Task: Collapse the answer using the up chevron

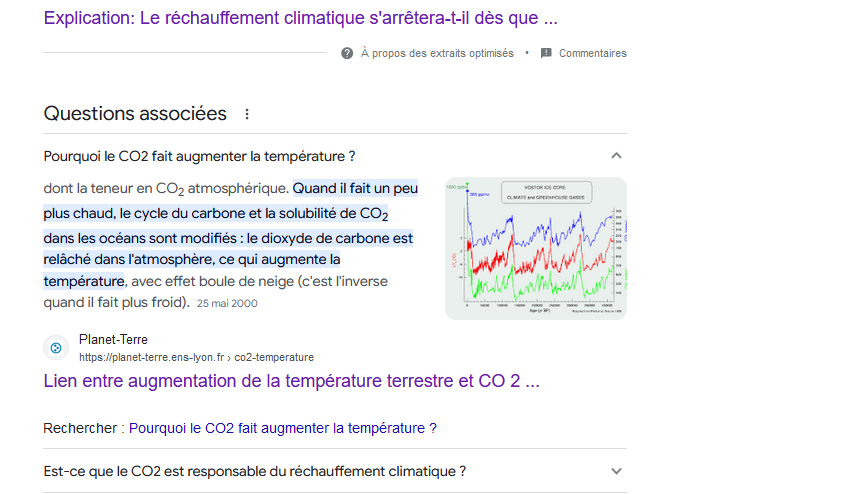Action: point(616,156)
